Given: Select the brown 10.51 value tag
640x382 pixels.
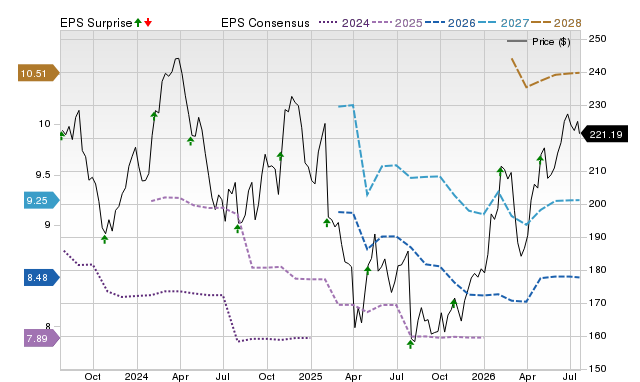Looking at the screenshot, I should (x=38, y=73).
